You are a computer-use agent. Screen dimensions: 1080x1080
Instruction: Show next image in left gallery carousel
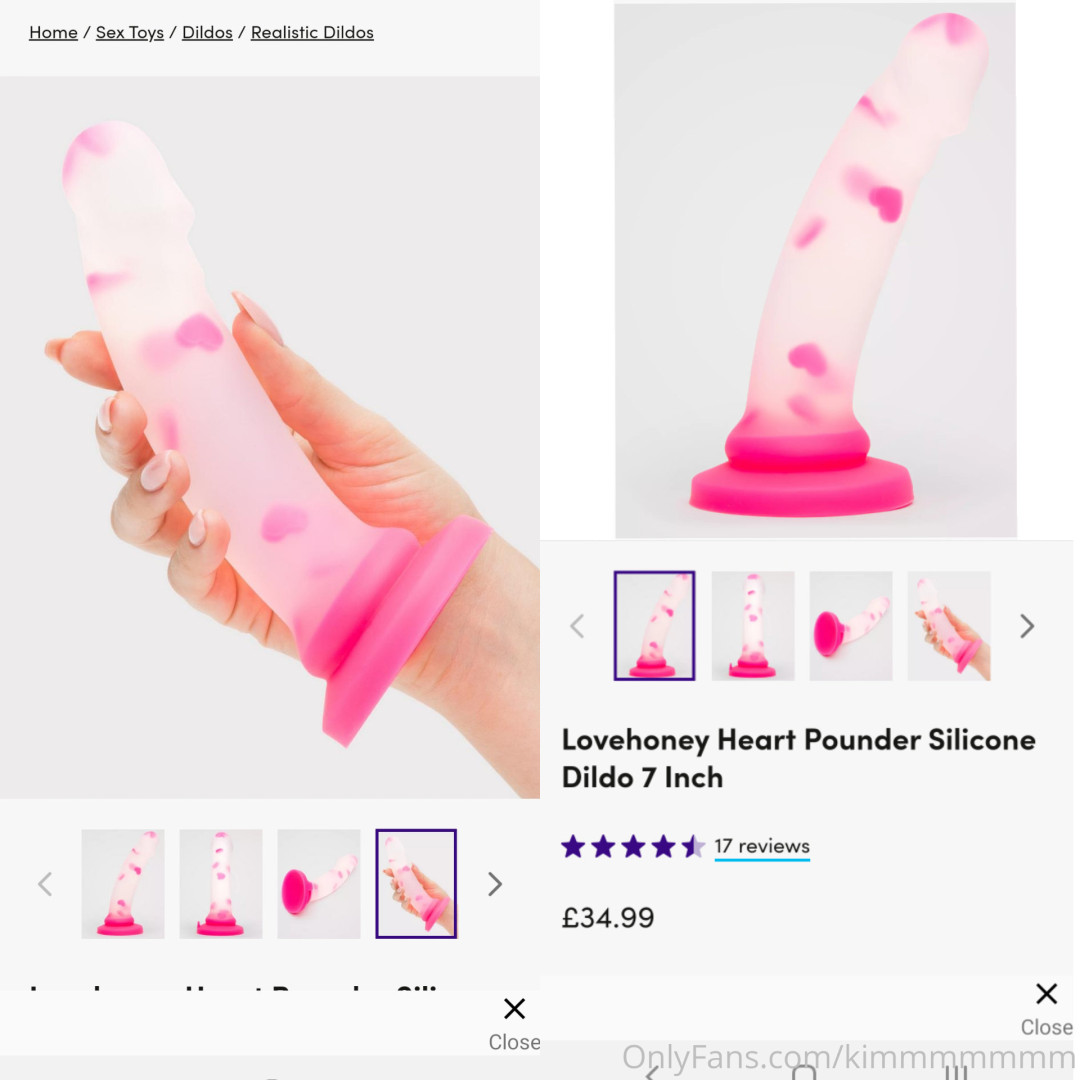[x=495, y=884]
